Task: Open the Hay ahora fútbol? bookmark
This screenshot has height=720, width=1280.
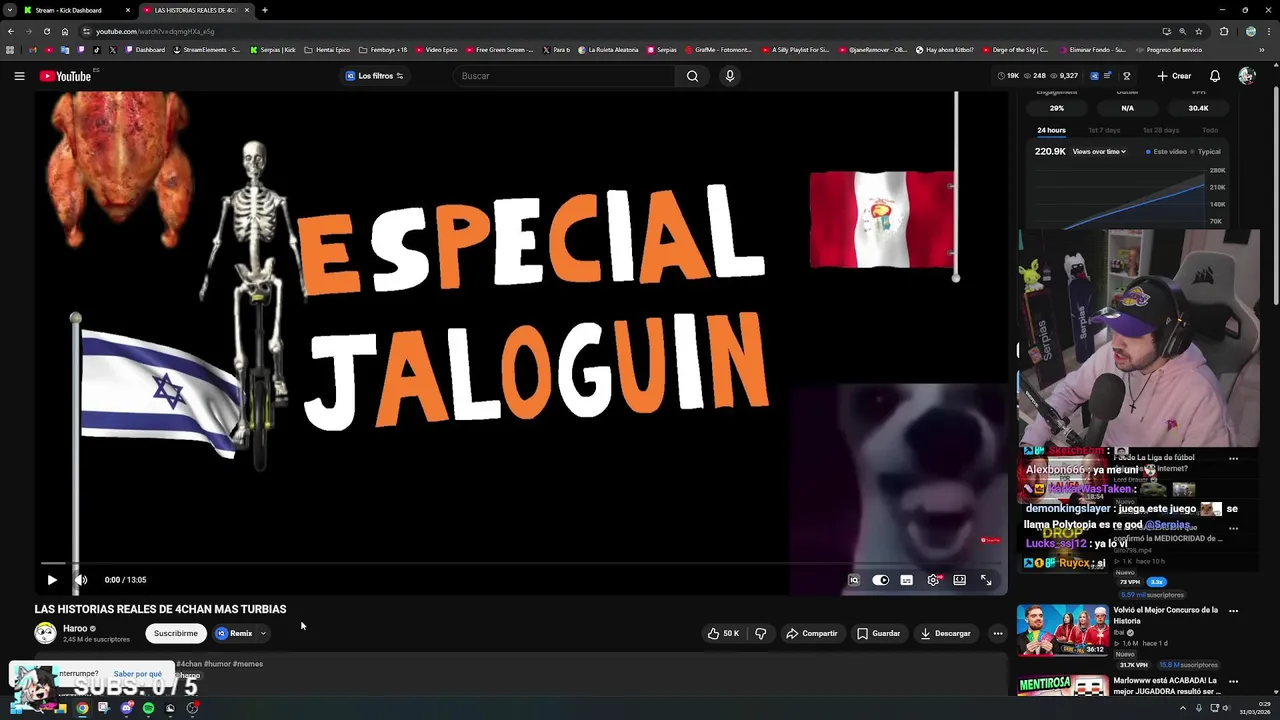Action: pos(944,50)
